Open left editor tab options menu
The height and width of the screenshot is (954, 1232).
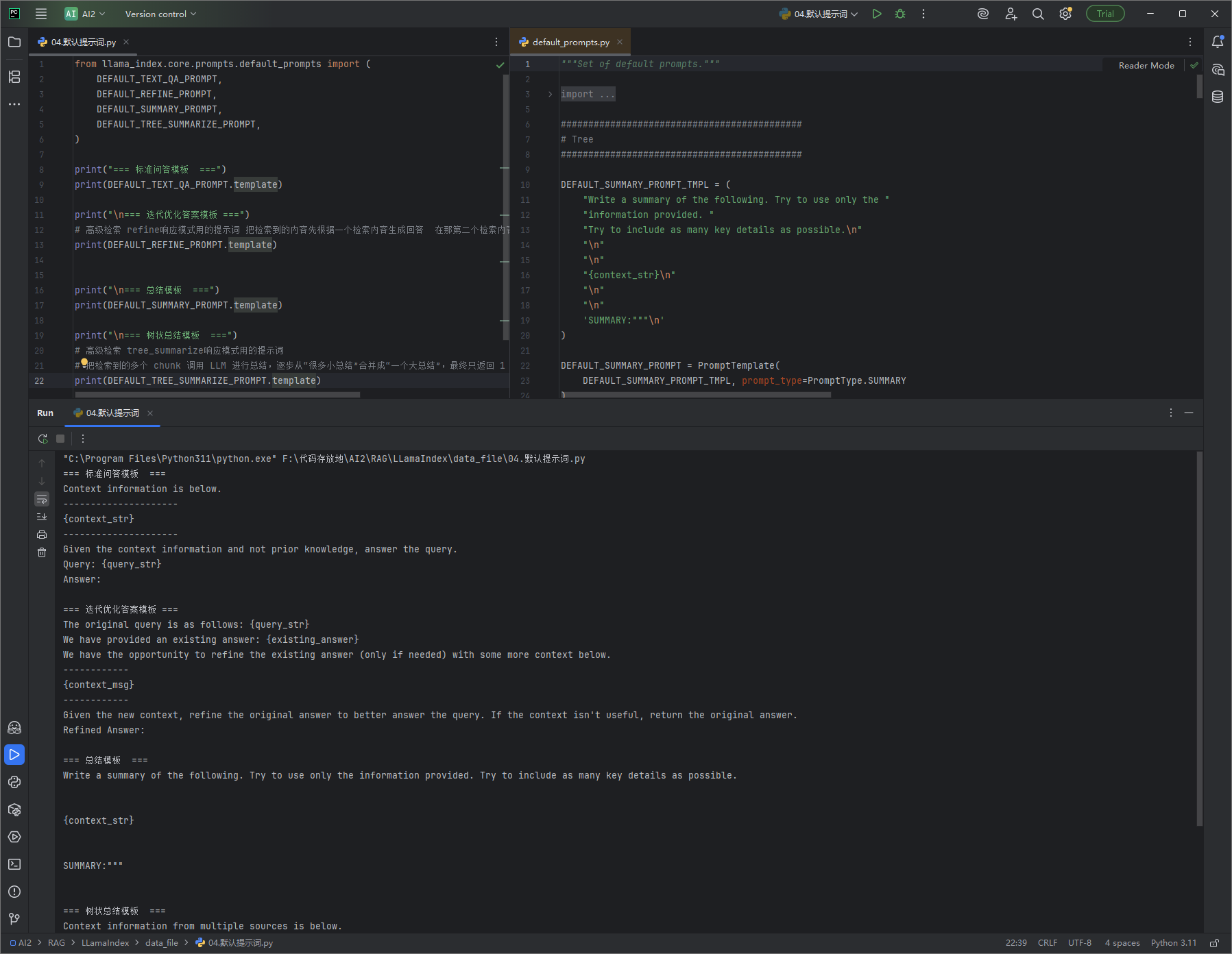point(496,42)
